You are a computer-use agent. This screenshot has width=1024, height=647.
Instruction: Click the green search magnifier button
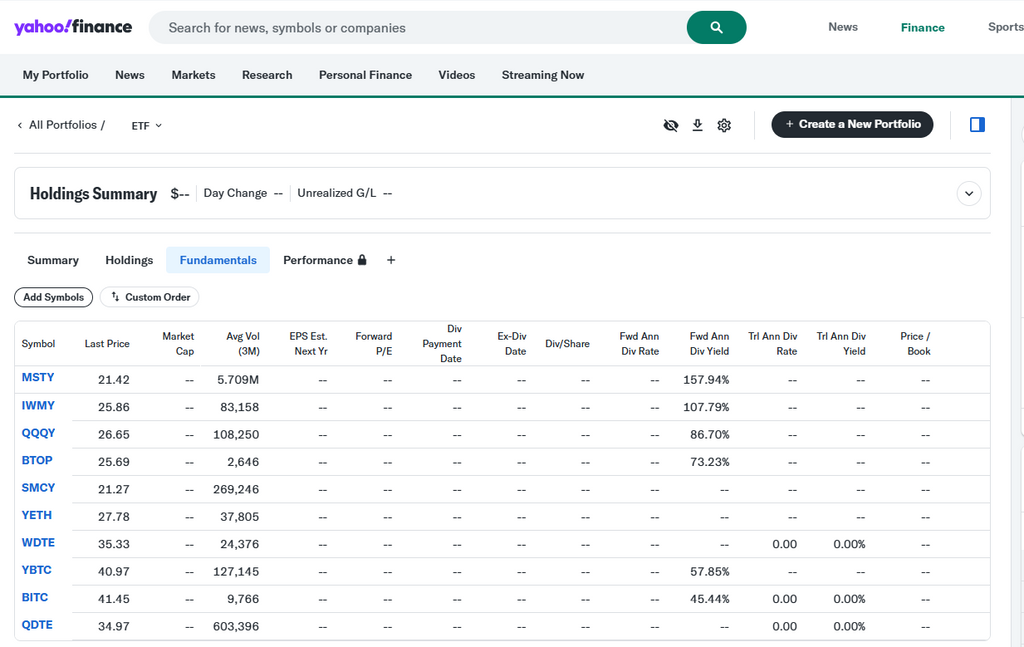tap(716, 28)
